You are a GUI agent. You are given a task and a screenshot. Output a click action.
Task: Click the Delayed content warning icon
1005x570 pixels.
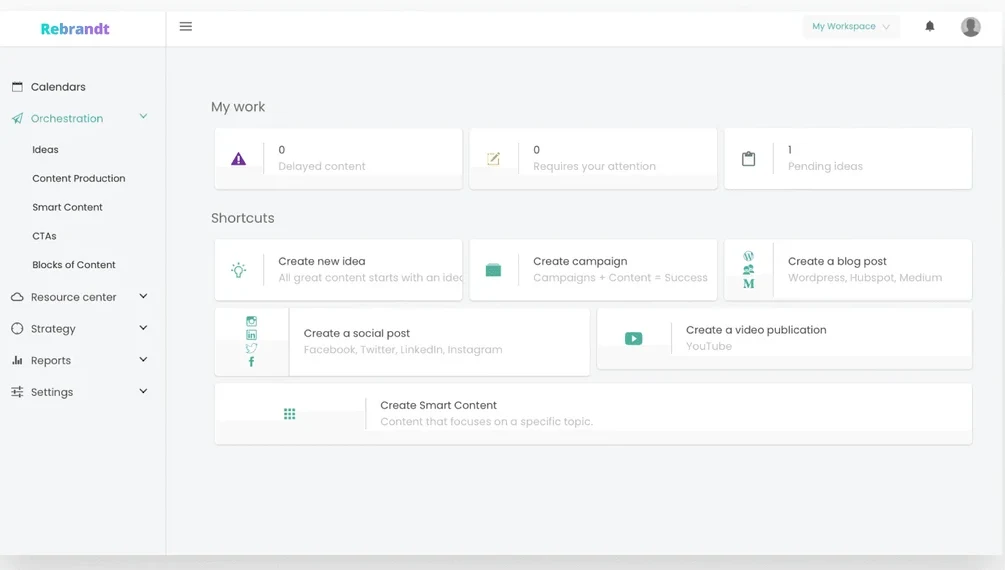(x=238, y=159)
